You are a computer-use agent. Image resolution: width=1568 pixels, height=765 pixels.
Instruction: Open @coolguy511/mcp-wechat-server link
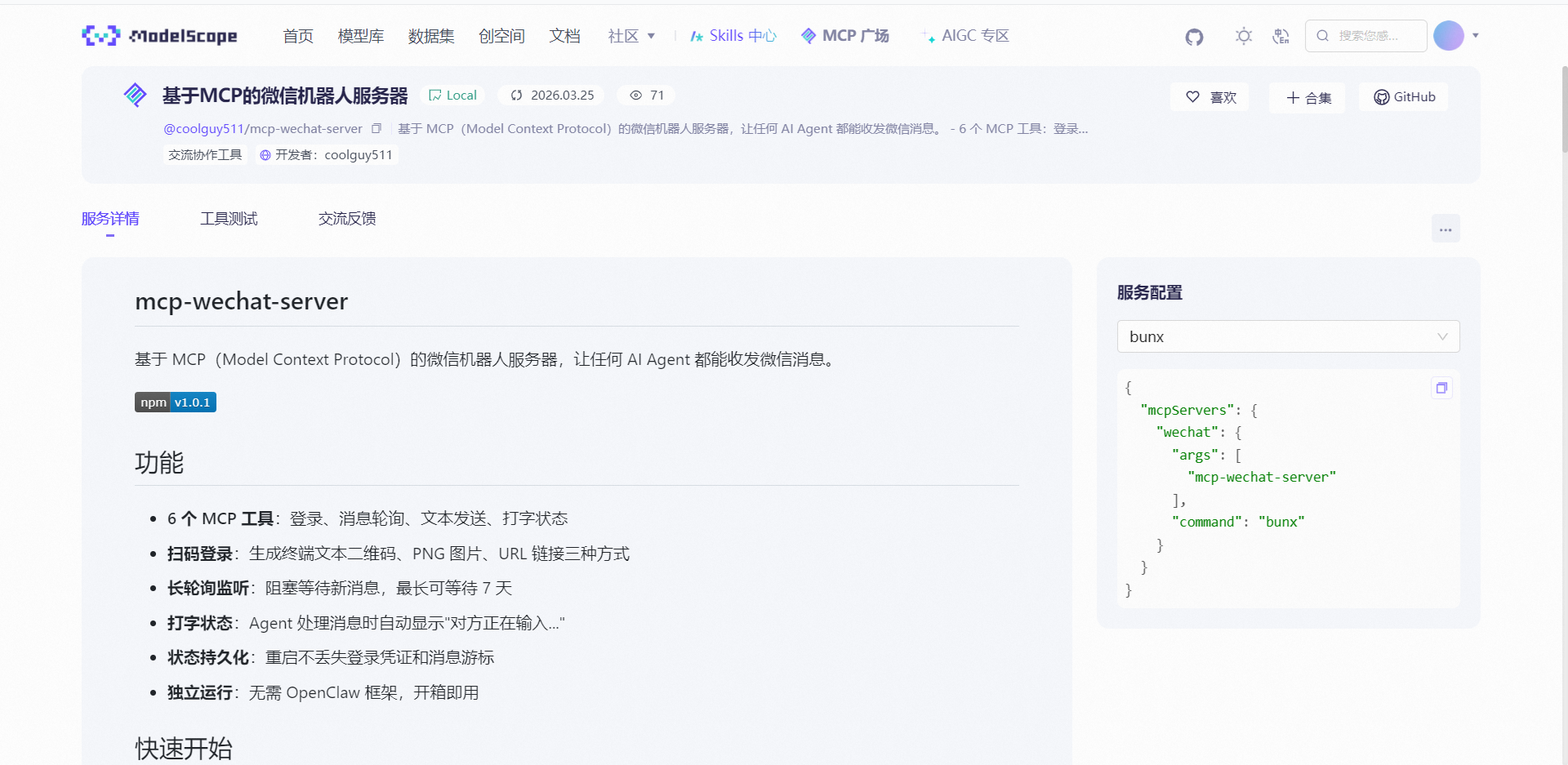(x=263, y=129)
